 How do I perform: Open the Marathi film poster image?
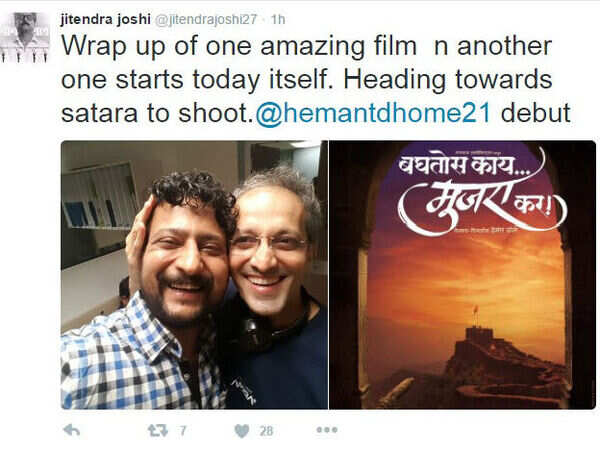pyautogui.click(x=463, y=275)
